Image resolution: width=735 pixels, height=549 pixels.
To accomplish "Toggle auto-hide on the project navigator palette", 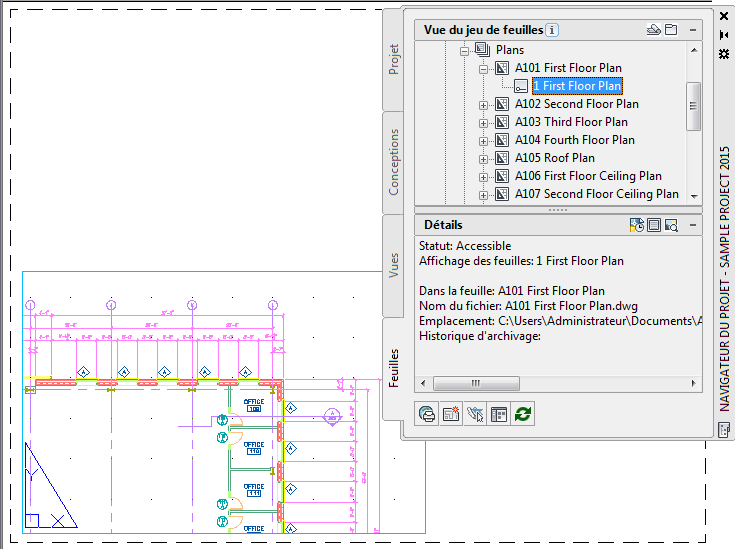I will pos(724,35).
